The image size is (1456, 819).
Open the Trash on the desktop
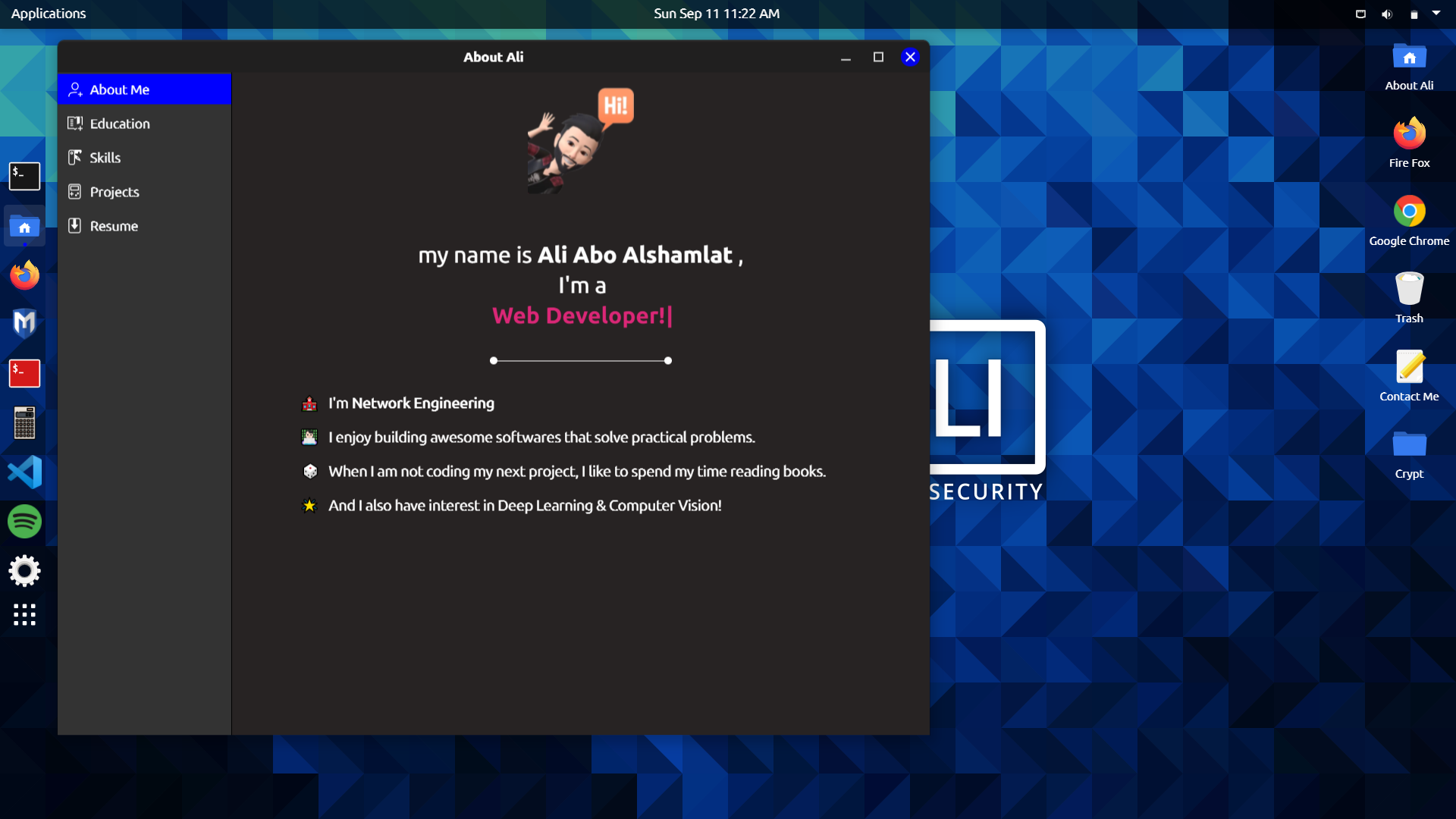1409,288
